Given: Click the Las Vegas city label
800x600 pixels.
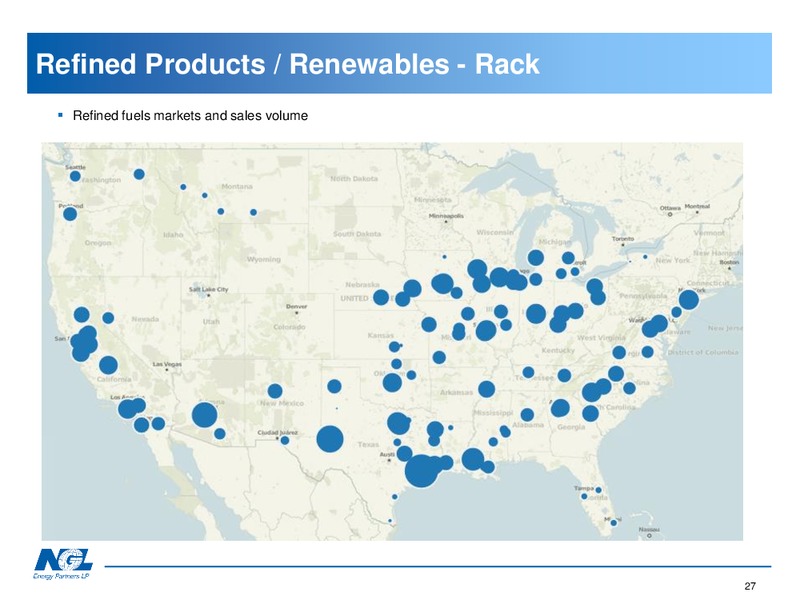Looking at the screenshot, I should tap(167, 364).
